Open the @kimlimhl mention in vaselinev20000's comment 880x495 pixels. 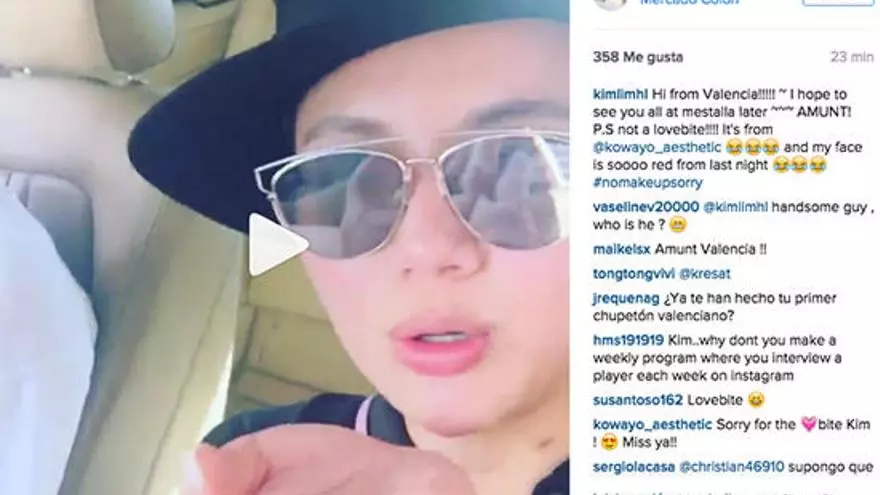coord(735,207)
